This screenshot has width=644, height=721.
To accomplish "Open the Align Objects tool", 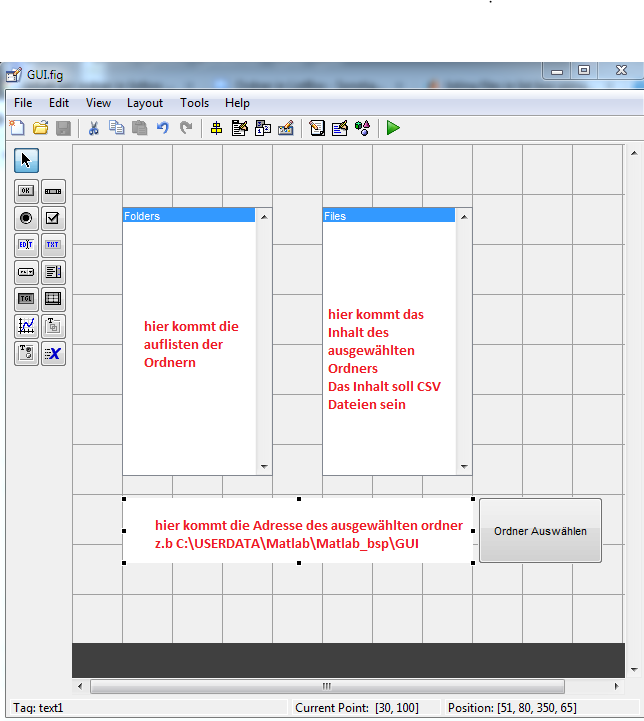I will (215, 128).
